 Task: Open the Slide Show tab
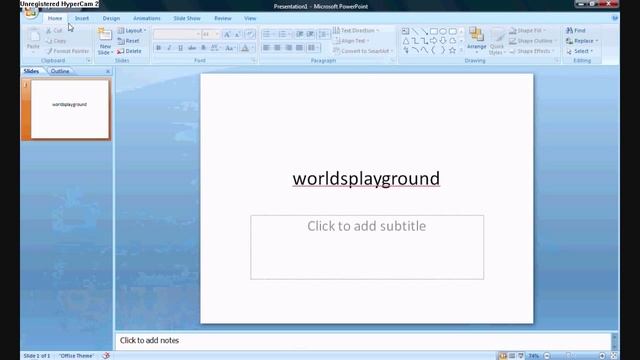pyautogui.click(x=187, y=18)
